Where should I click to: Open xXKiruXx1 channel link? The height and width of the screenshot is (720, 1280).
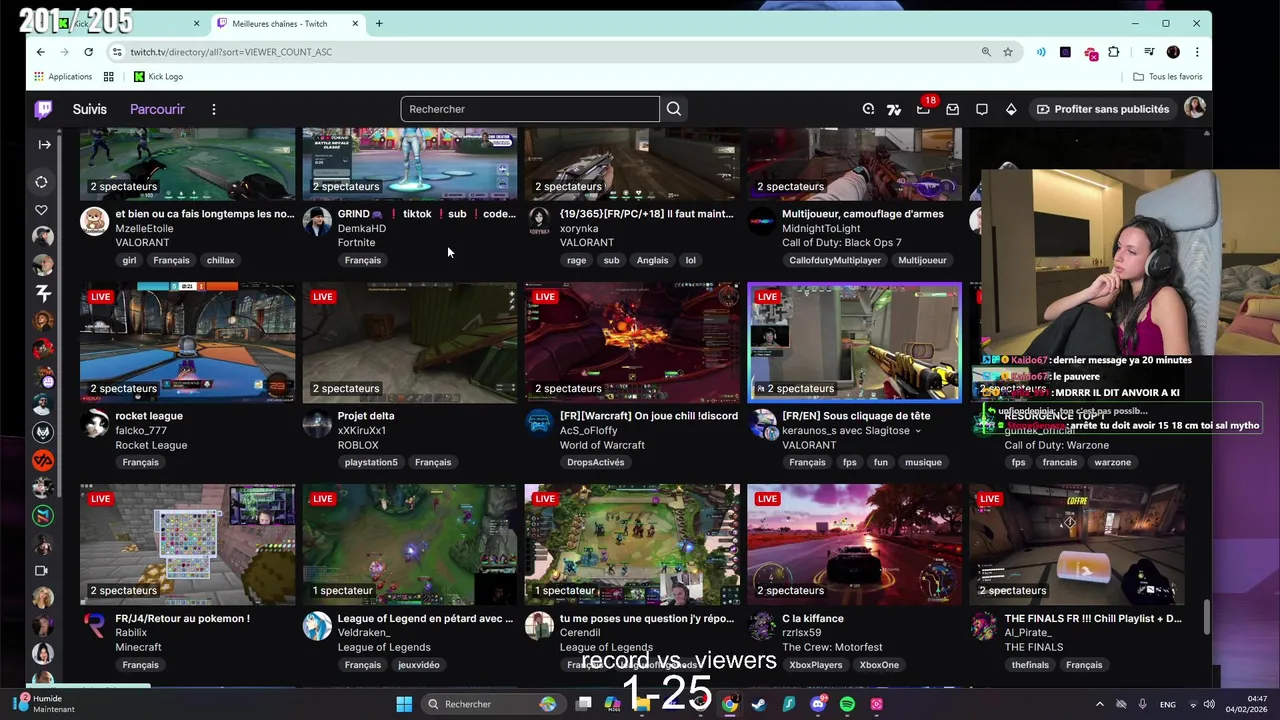[361, 431]
